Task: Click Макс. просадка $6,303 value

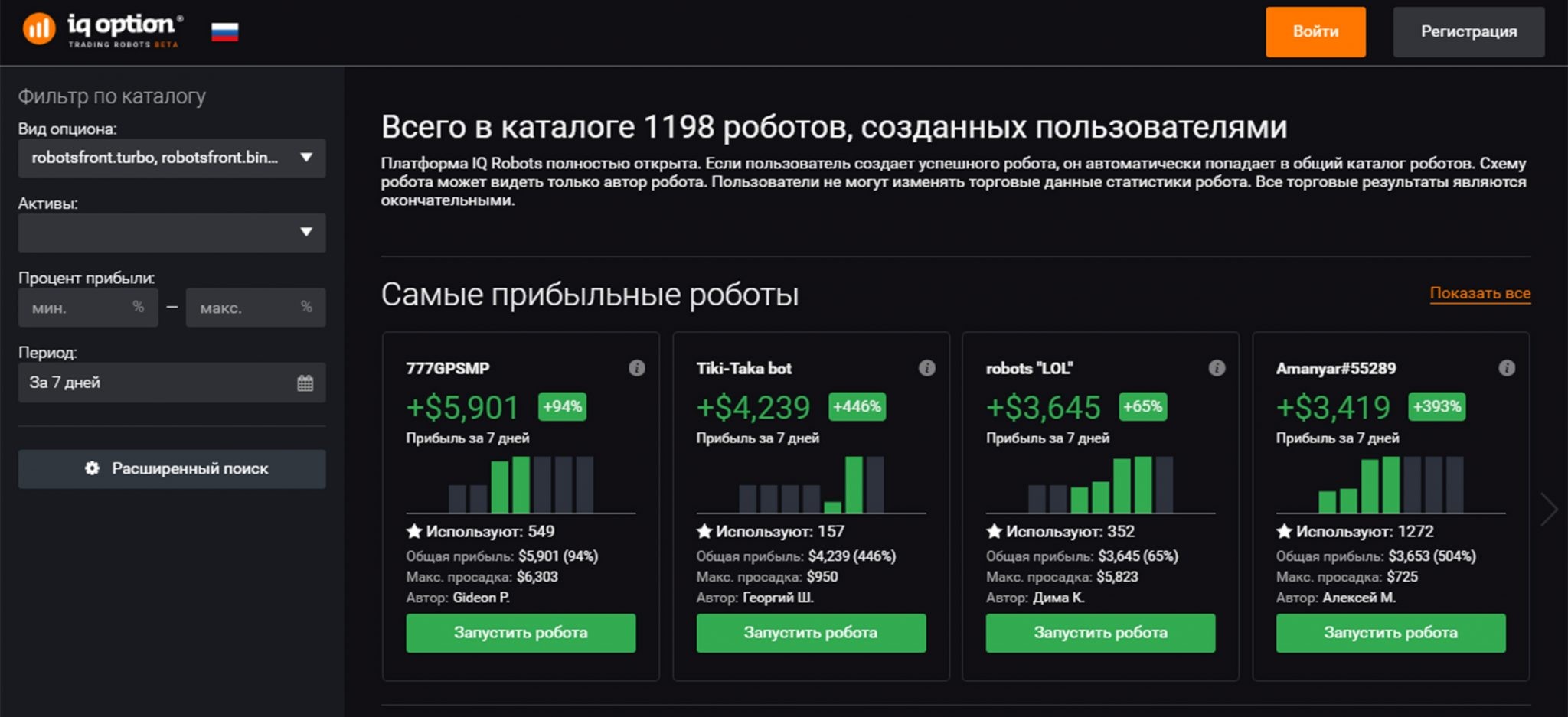Action: [537, 577]
